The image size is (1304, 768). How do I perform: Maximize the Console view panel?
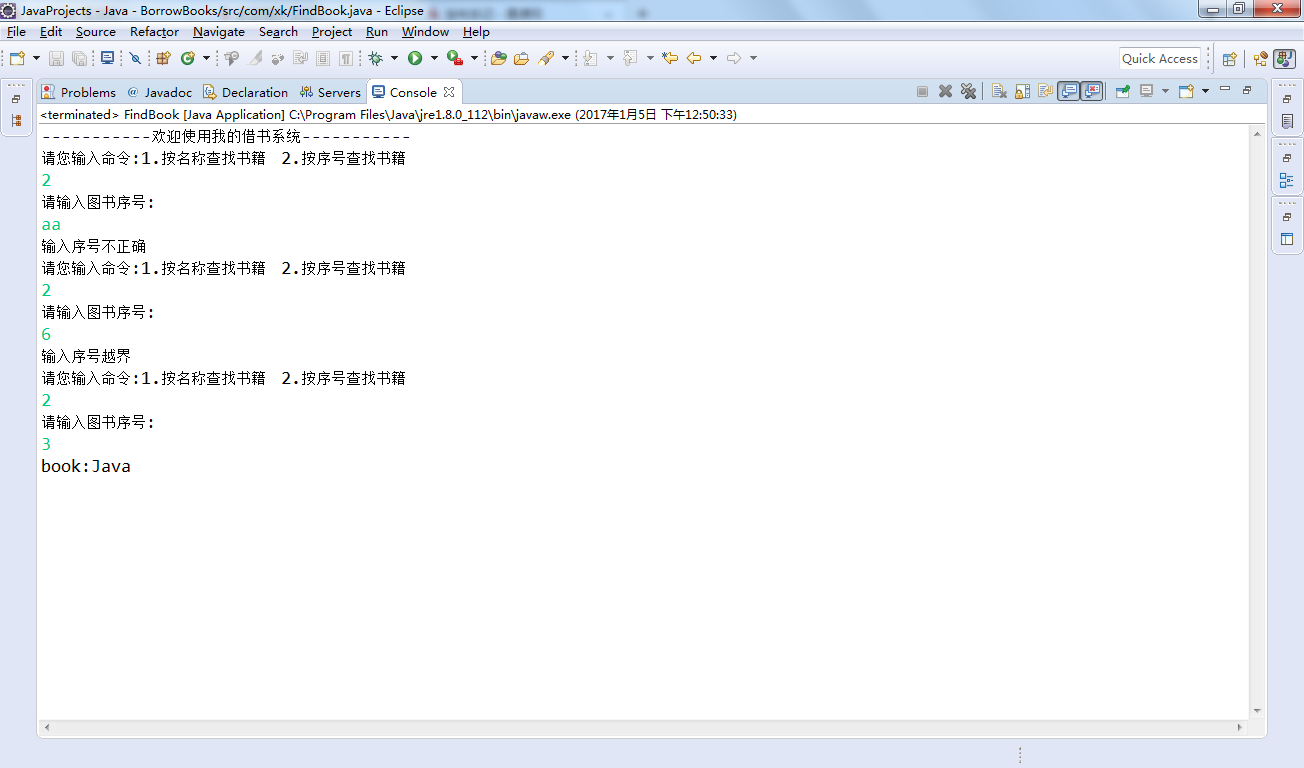tap(1247, 90)
